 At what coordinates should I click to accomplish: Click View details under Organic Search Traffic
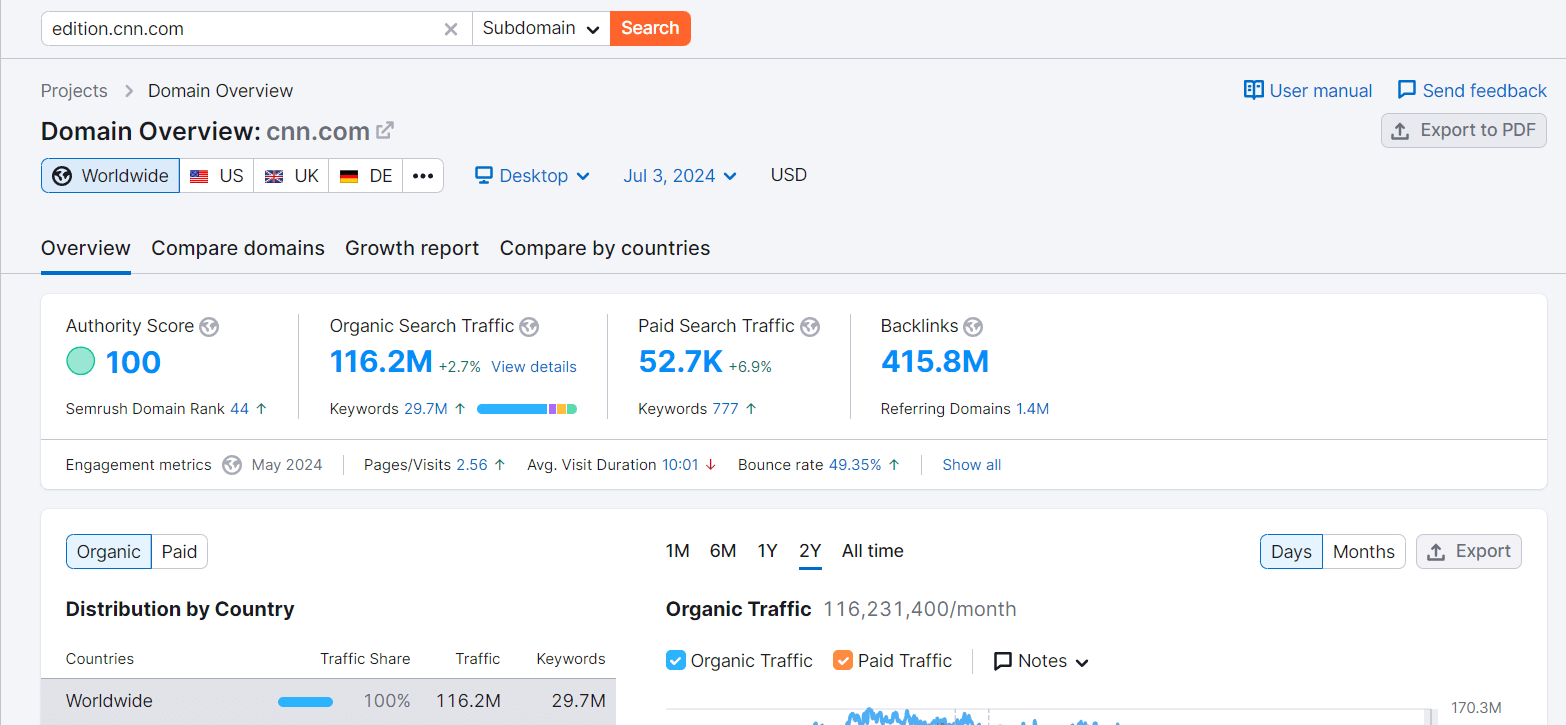[534, 367]
